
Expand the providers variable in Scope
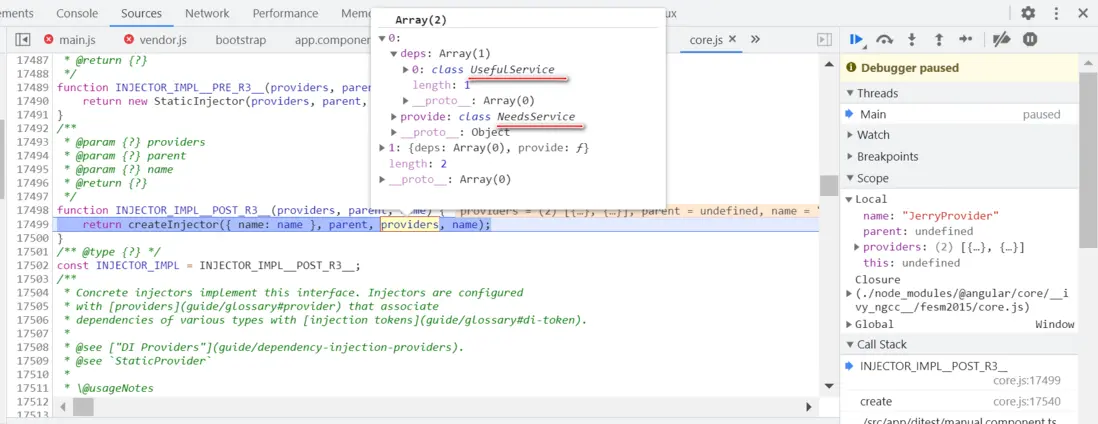pyautogui.click(x=857, y=247)
